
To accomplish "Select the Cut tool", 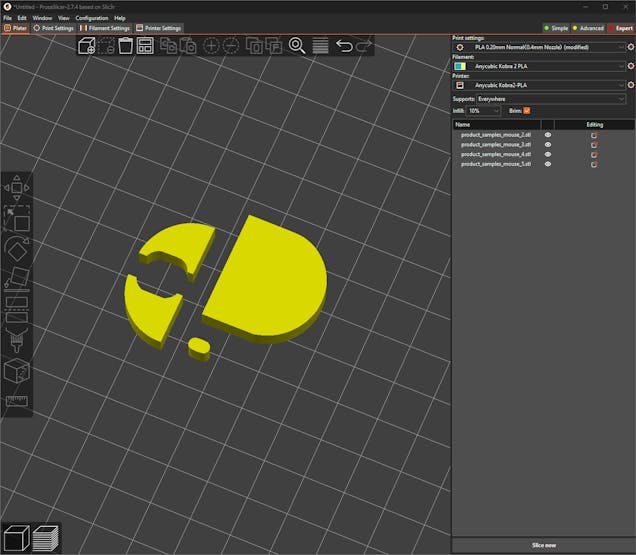I will pyautogui.click(x=17, y=309).
